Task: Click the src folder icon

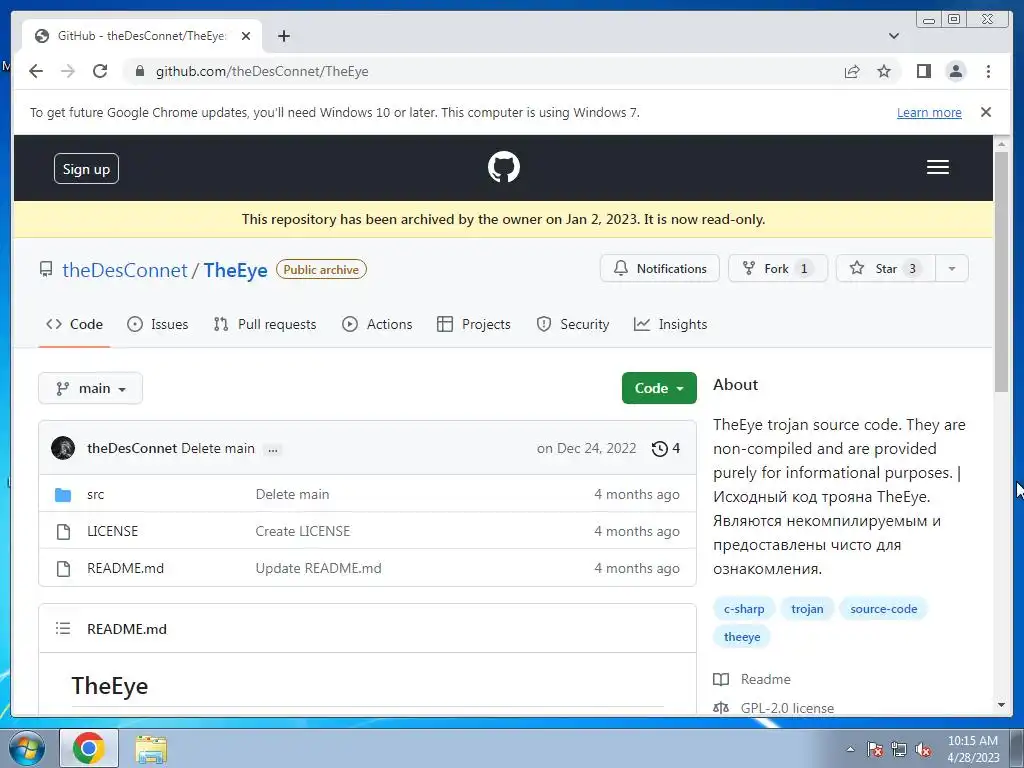Action: point(63,494)
